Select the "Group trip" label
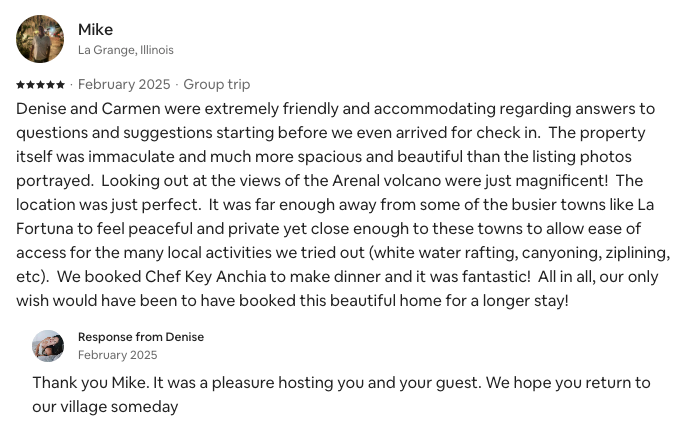This screenshot has height=446, width=690. click(x=217, y=85)
